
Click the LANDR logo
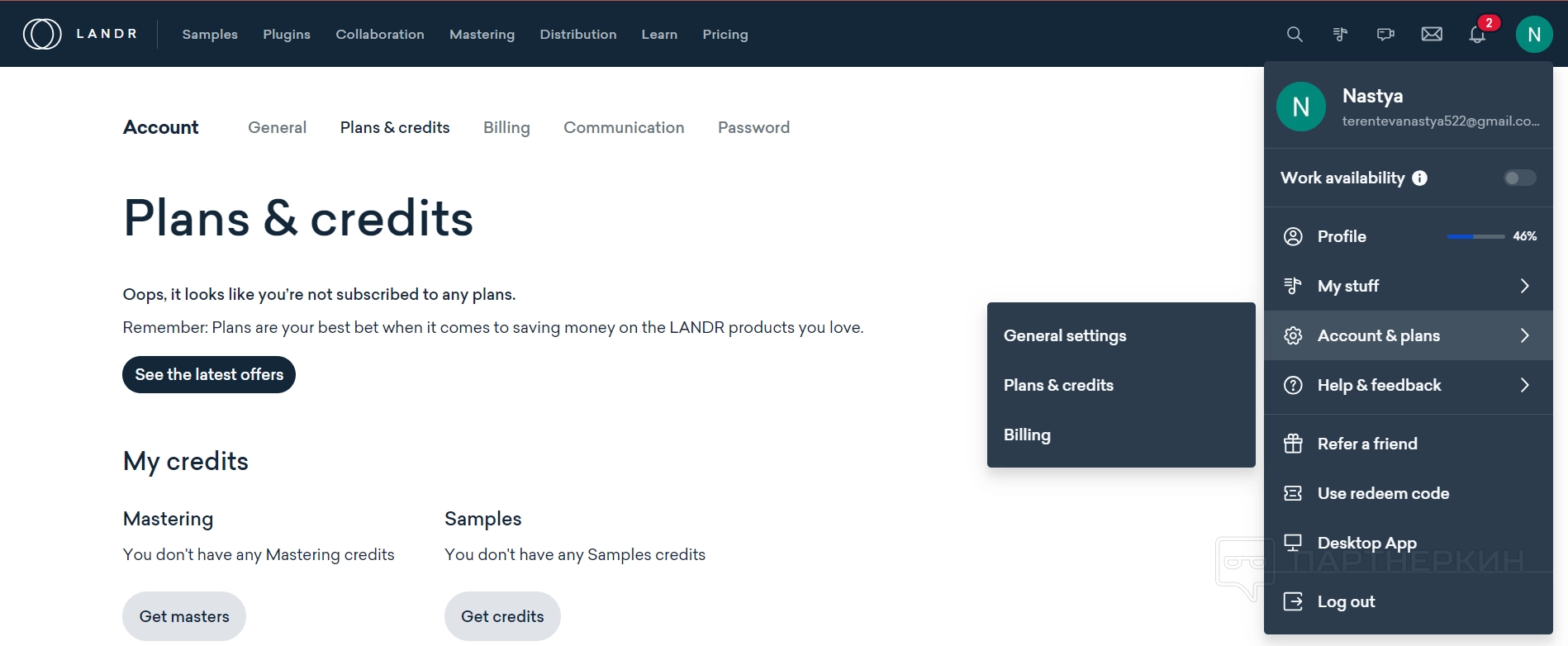(x=80, y=34)
